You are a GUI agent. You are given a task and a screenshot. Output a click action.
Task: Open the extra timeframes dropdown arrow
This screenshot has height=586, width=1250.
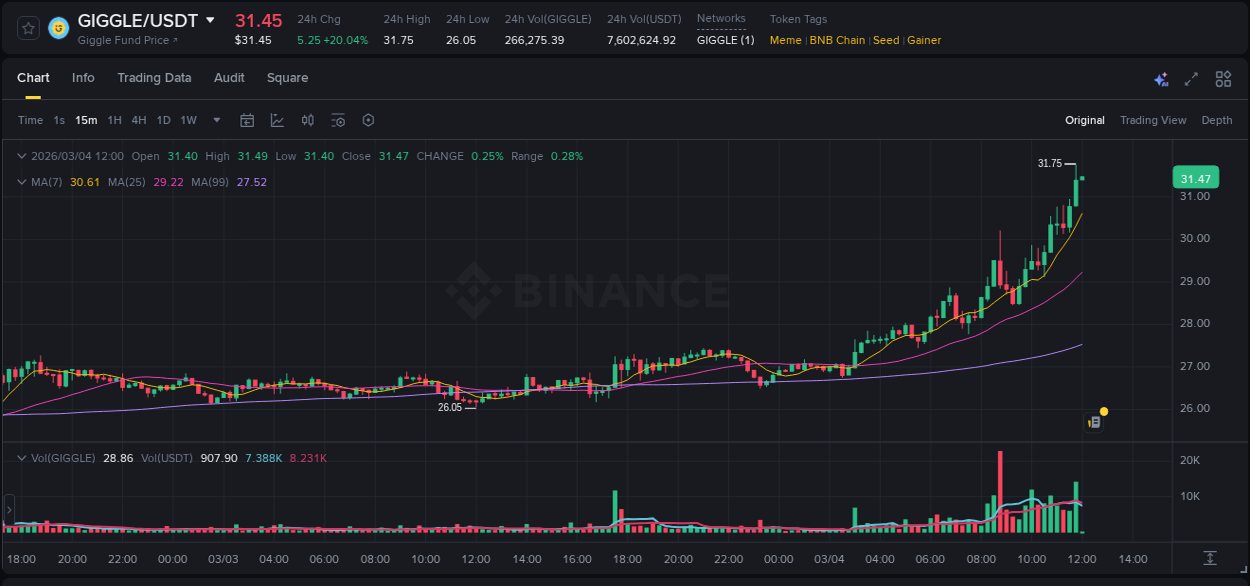(x=215, y=120)
